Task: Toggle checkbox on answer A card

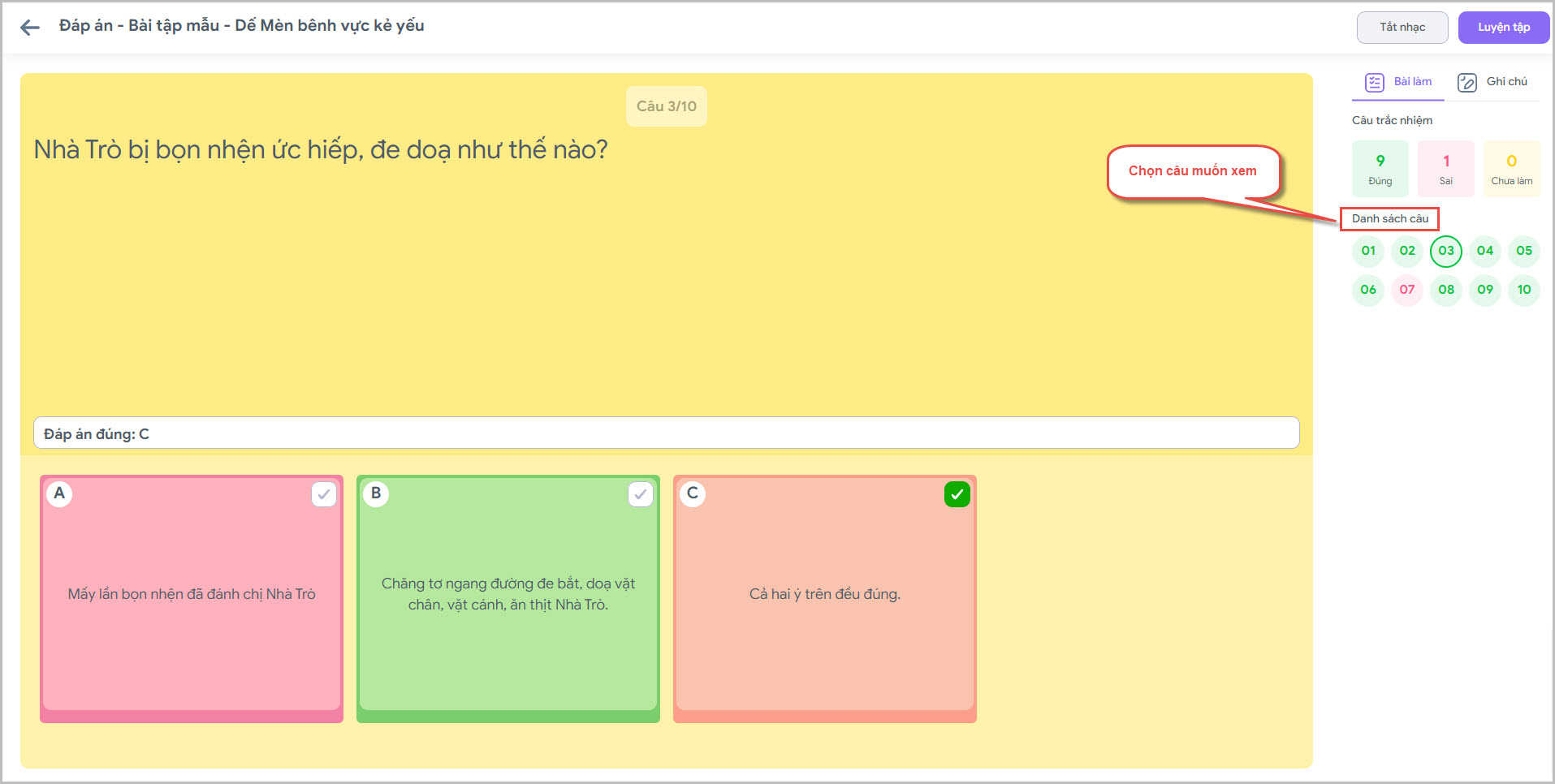Action: pos(324,494)
